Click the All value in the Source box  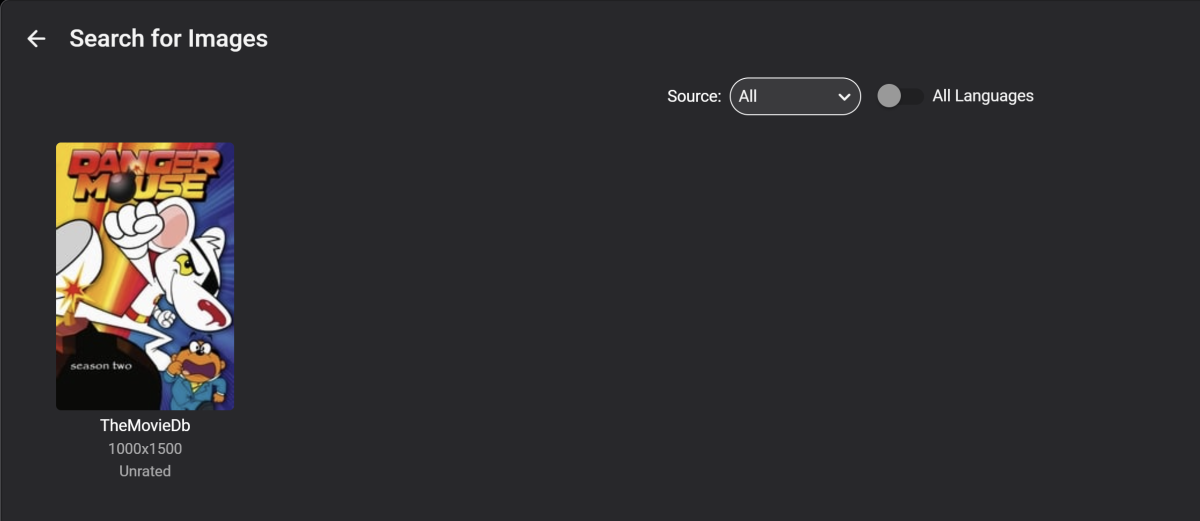point(748,96)
